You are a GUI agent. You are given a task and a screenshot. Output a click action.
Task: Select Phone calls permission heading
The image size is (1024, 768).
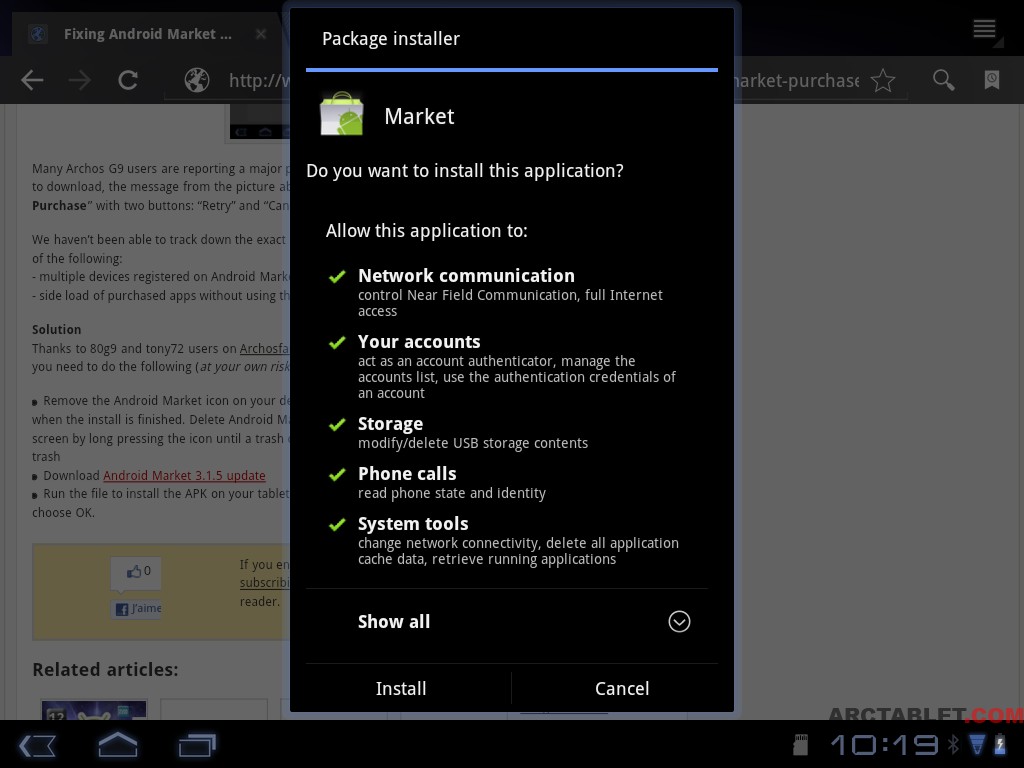point(407,473)
